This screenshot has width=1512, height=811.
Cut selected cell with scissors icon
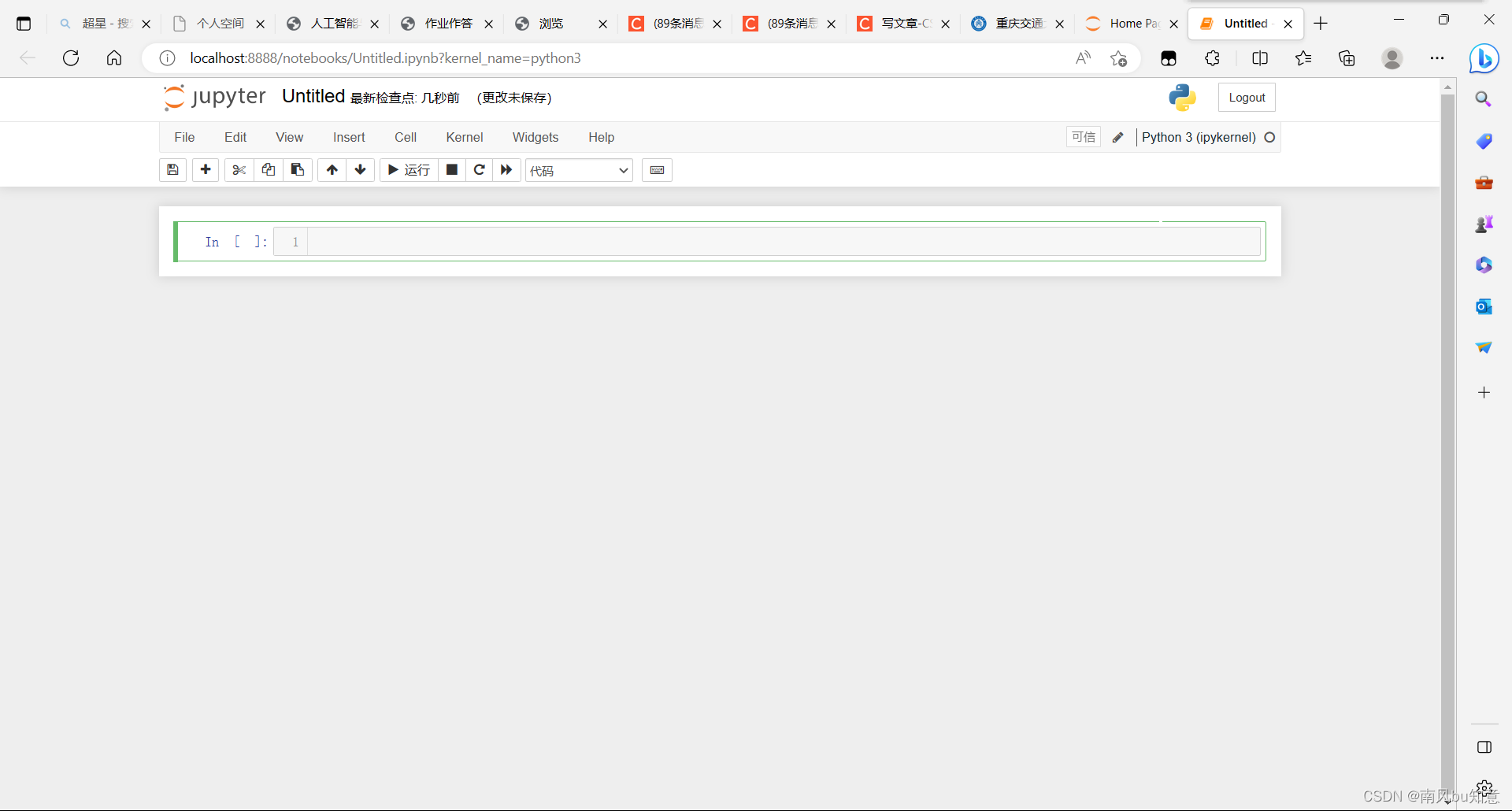coord(239,170)
